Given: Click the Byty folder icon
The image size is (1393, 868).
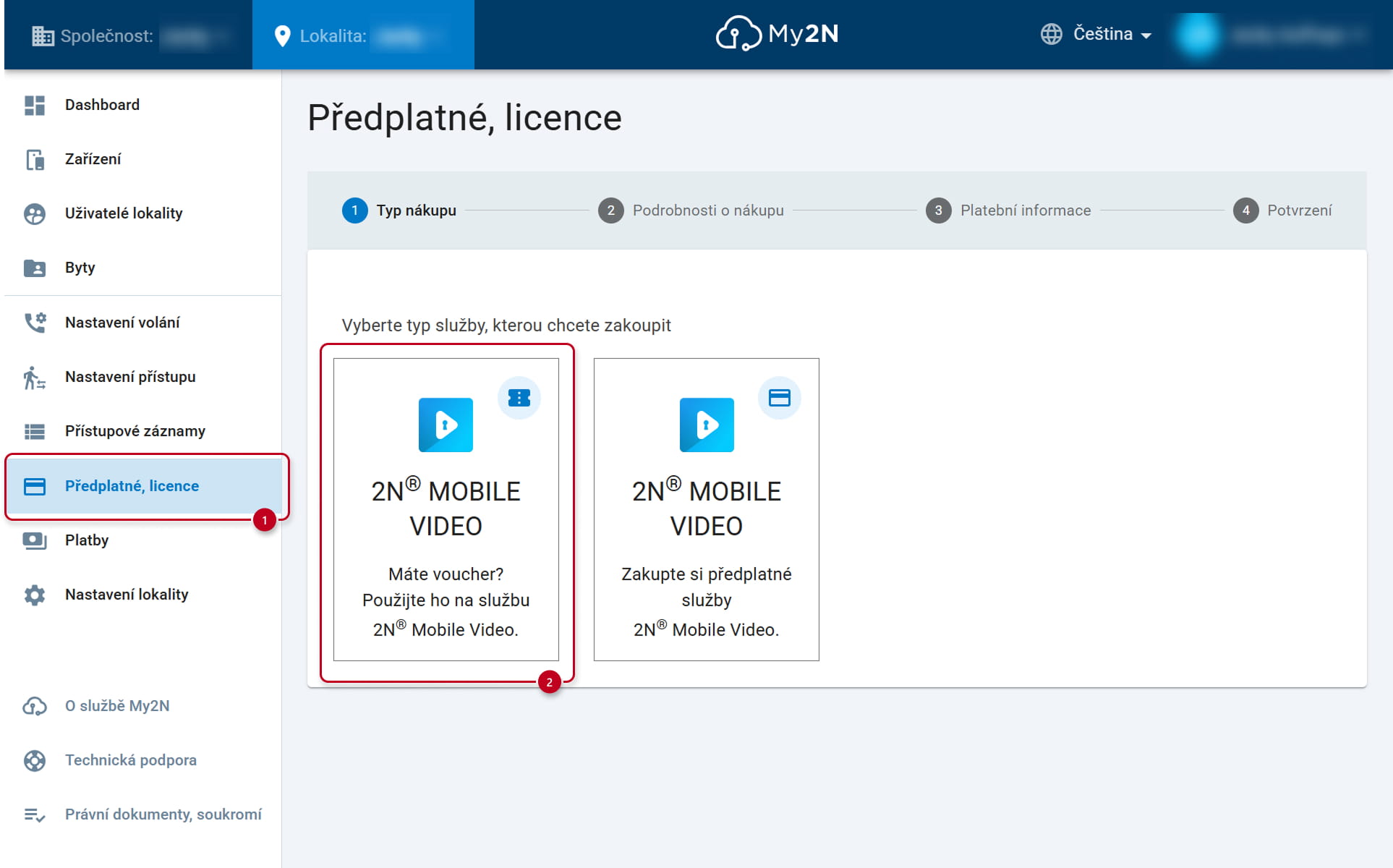Looking at the screenshot, I should pyautogui.click(x=35, y=268).
